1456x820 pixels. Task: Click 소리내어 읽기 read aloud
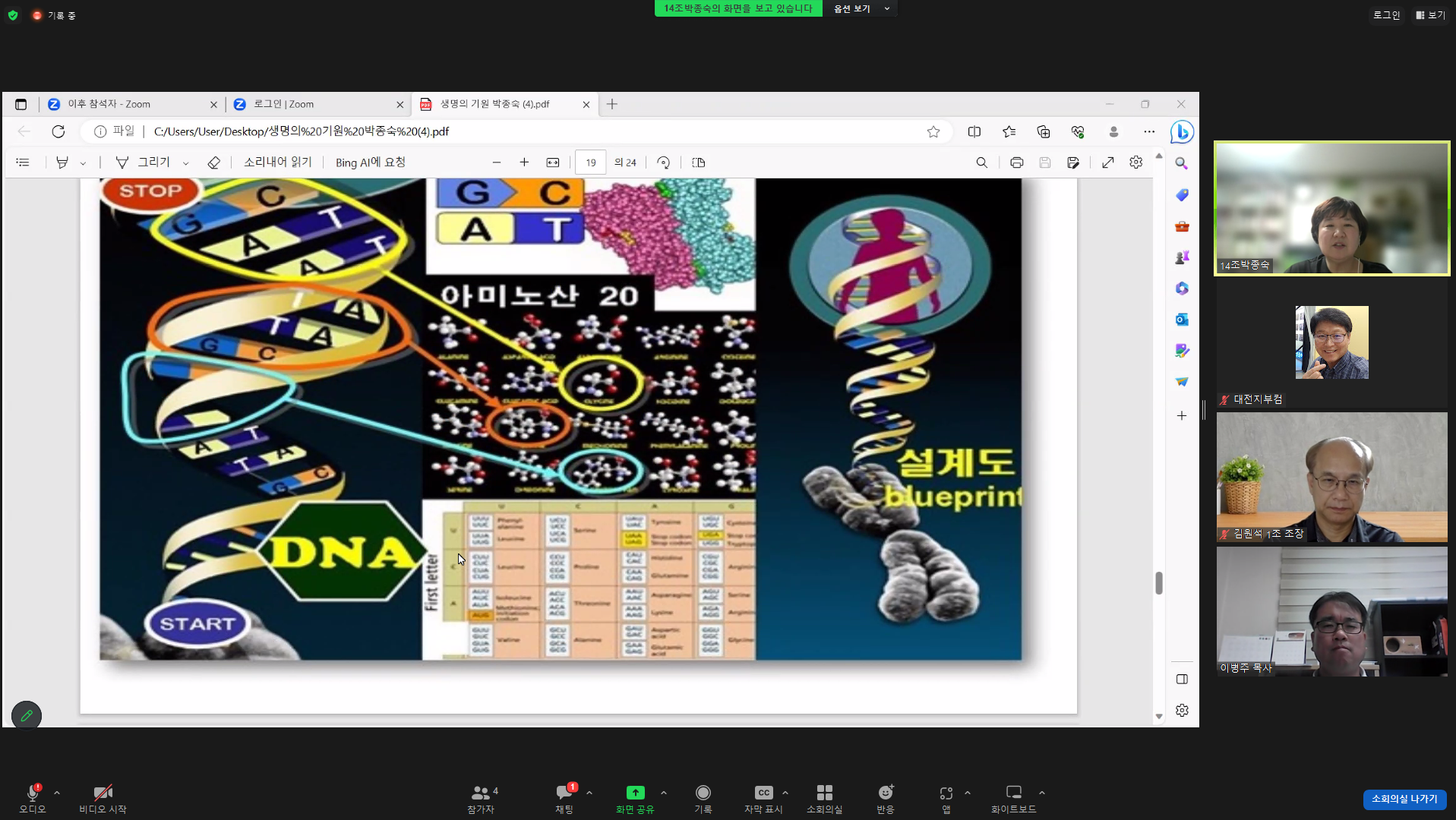pos(278,162)
